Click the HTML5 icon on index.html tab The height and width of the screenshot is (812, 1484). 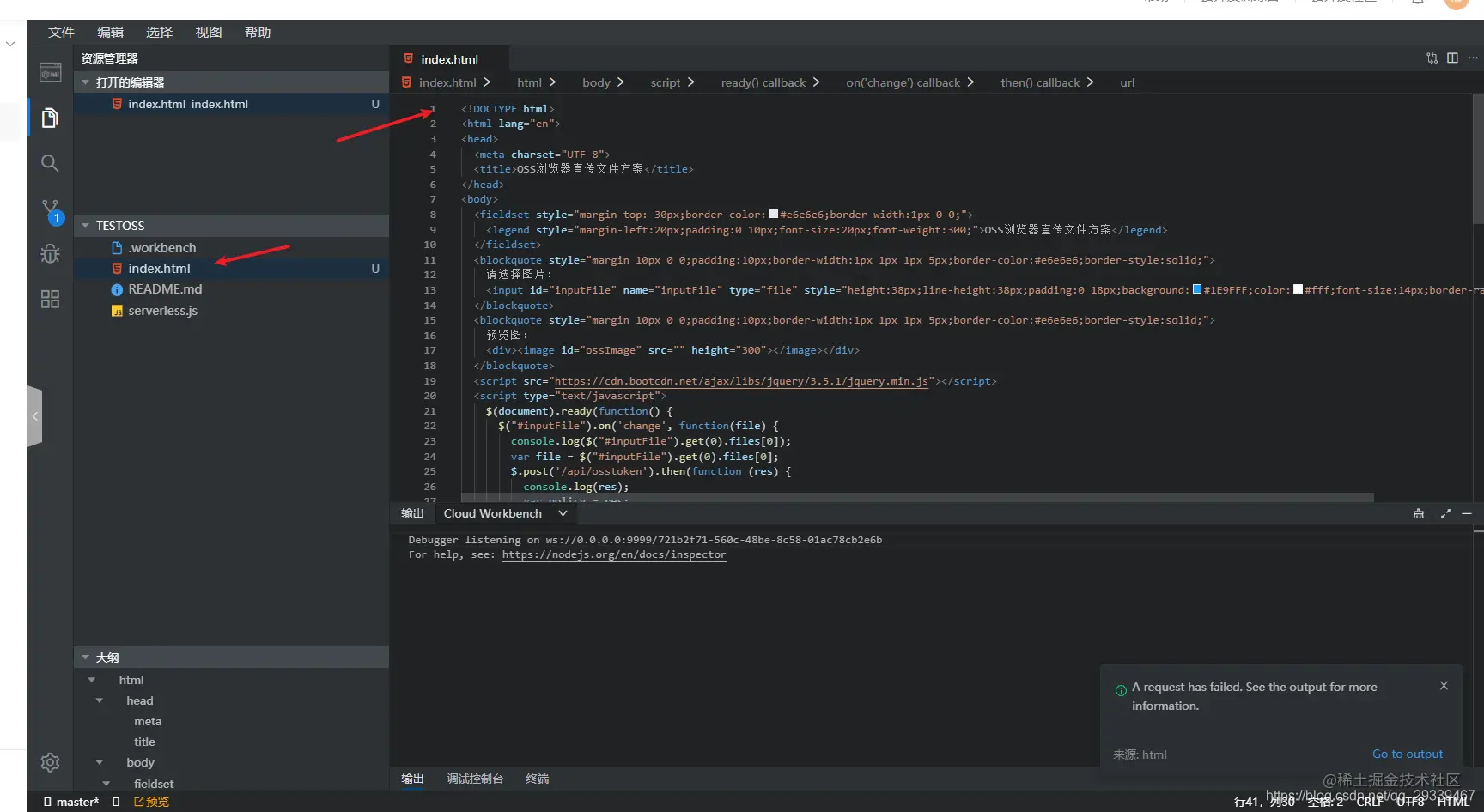[x=409, y=58]
